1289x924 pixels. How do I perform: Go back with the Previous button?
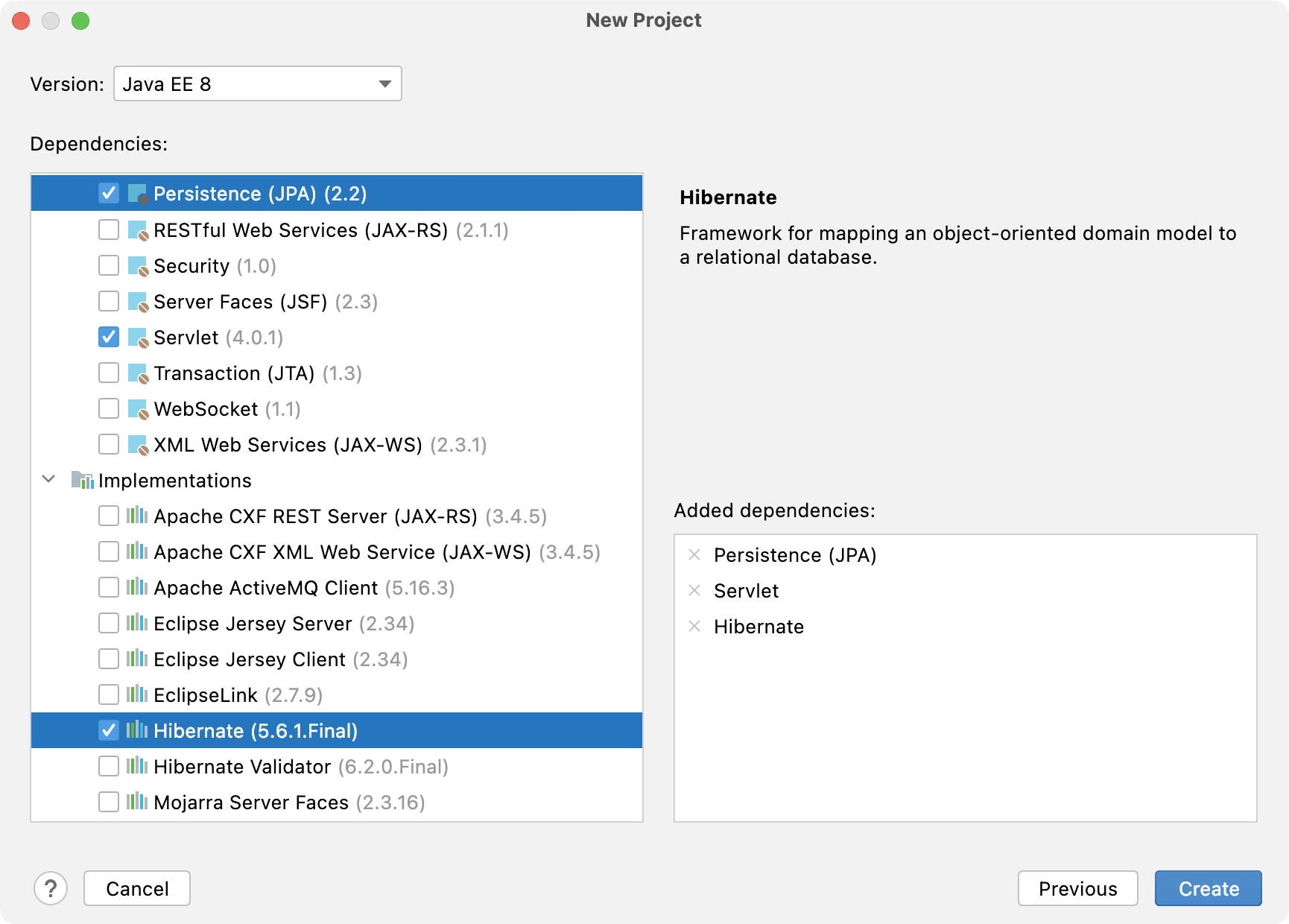tap(1078, 888)
